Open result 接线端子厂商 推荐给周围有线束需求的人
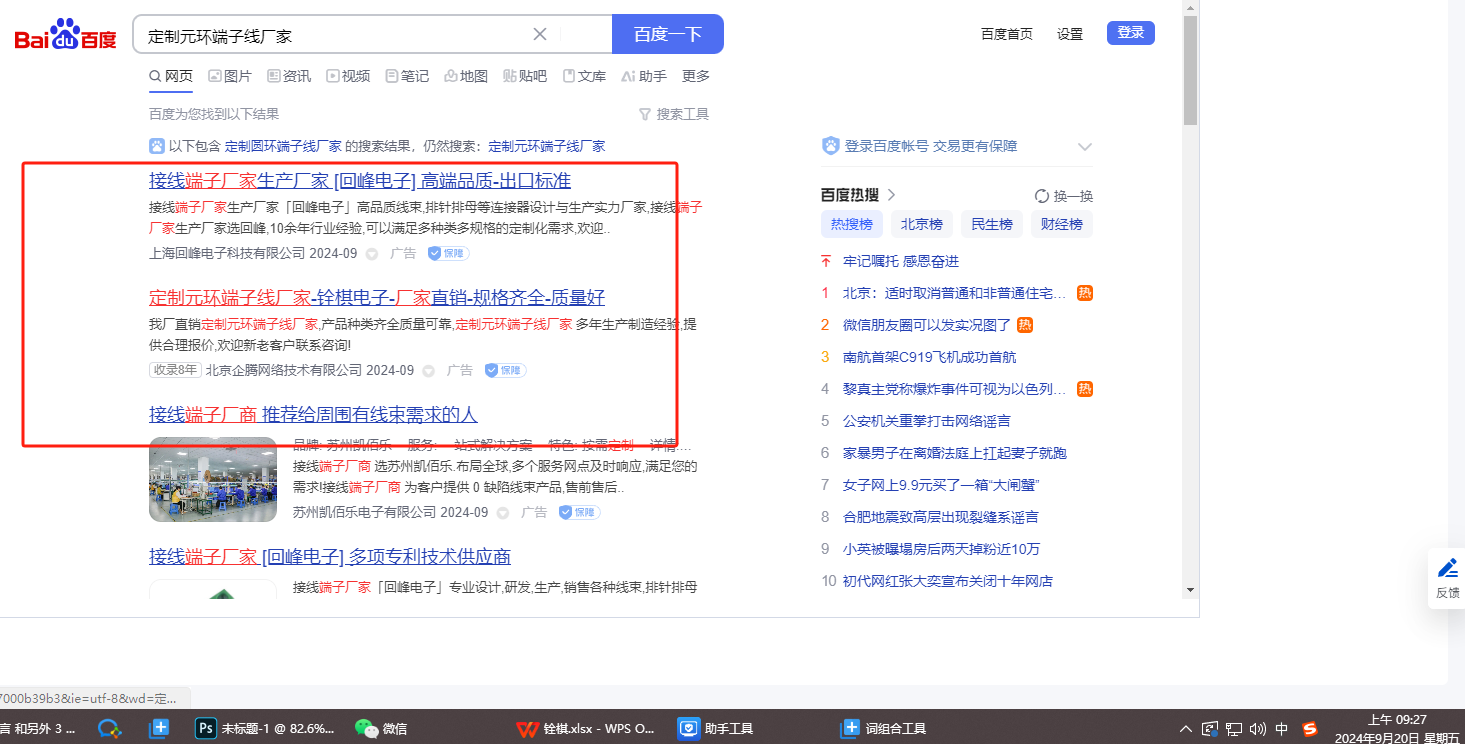This screenshot has width=1465, height=744. (313, 414)
